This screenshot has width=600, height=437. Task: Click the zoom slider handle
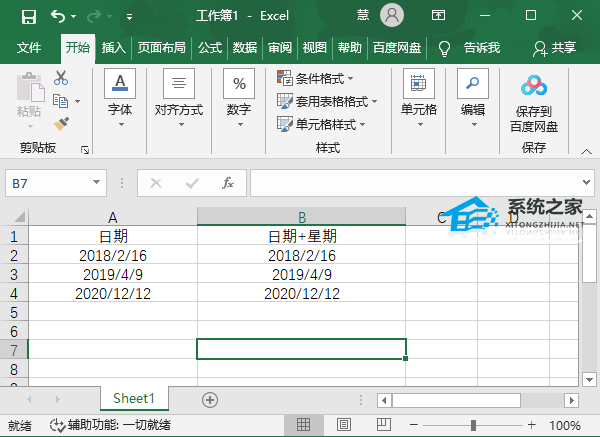point(473,425)
